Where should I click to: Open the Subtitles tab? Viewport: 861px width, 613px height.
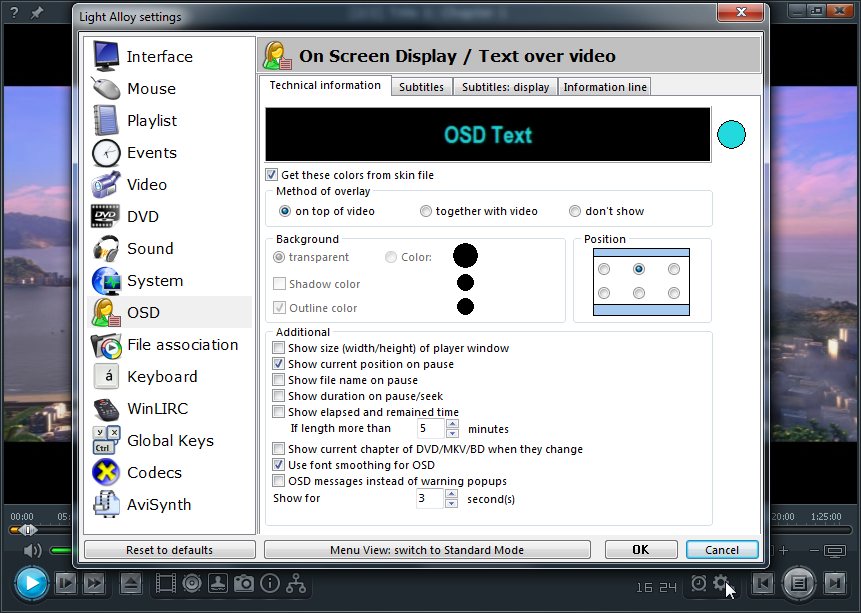(421, 87)
